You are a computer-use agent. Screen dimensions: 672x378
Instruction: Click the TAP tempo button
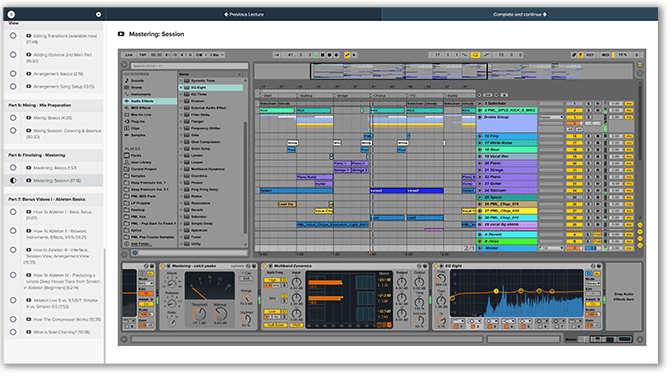(142, 55)
